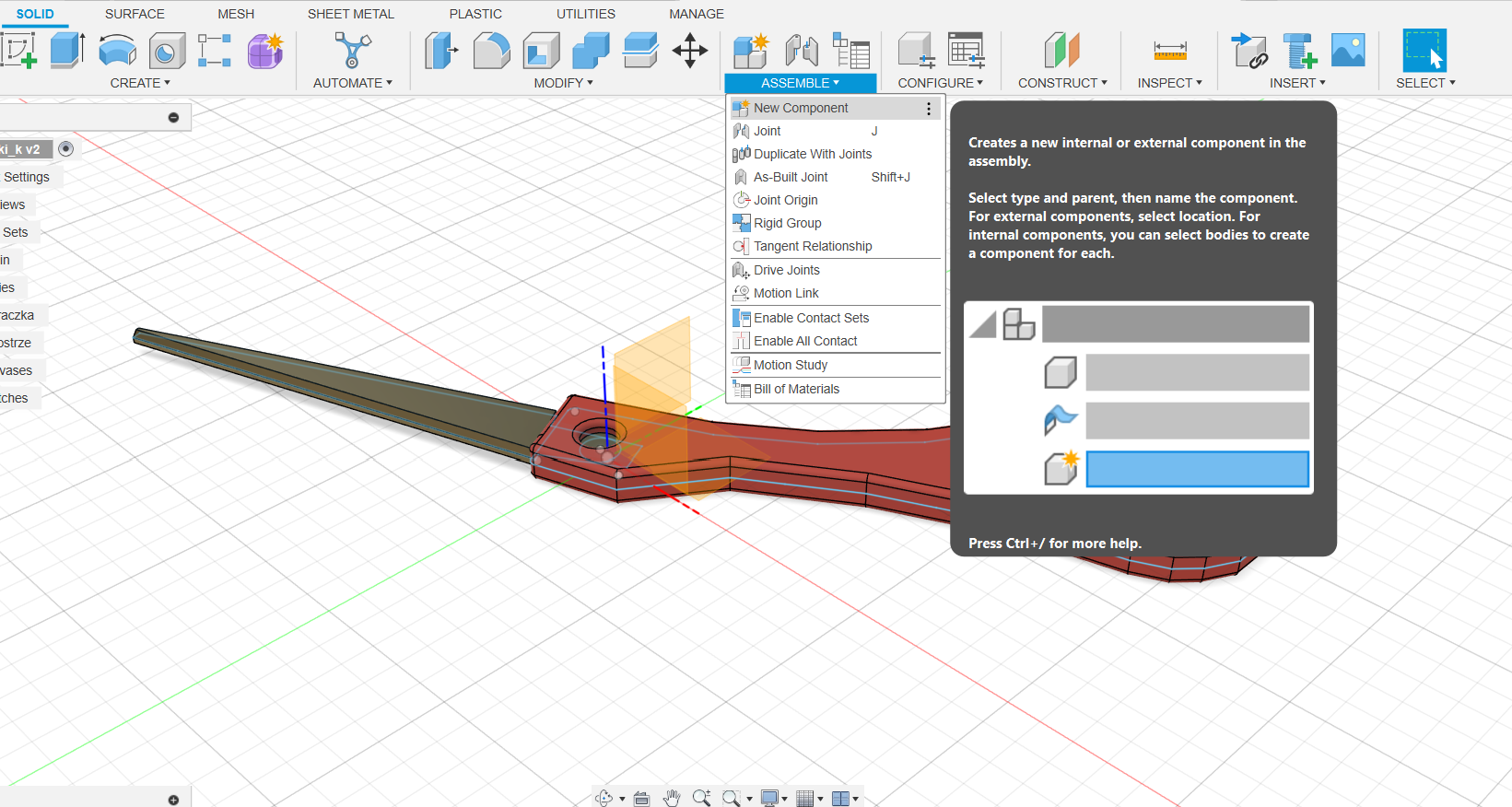
Task: Choose Motion Study menu entry
Action: point(836,365)
